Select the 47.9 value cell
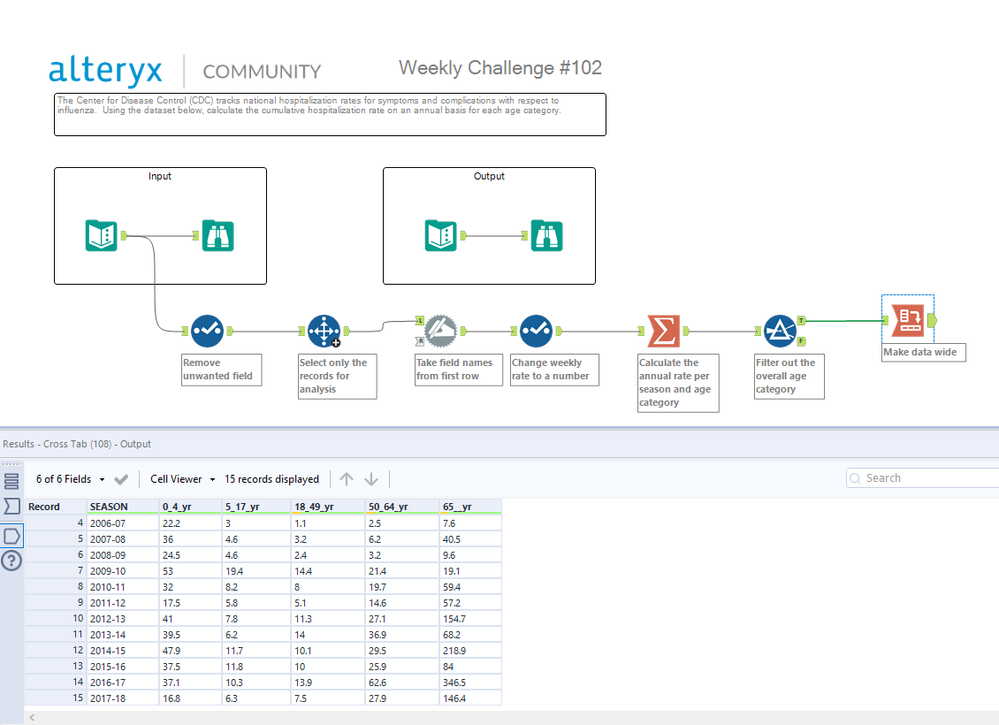The width and height of the screenshot is (999, 725). click(190, 650)
